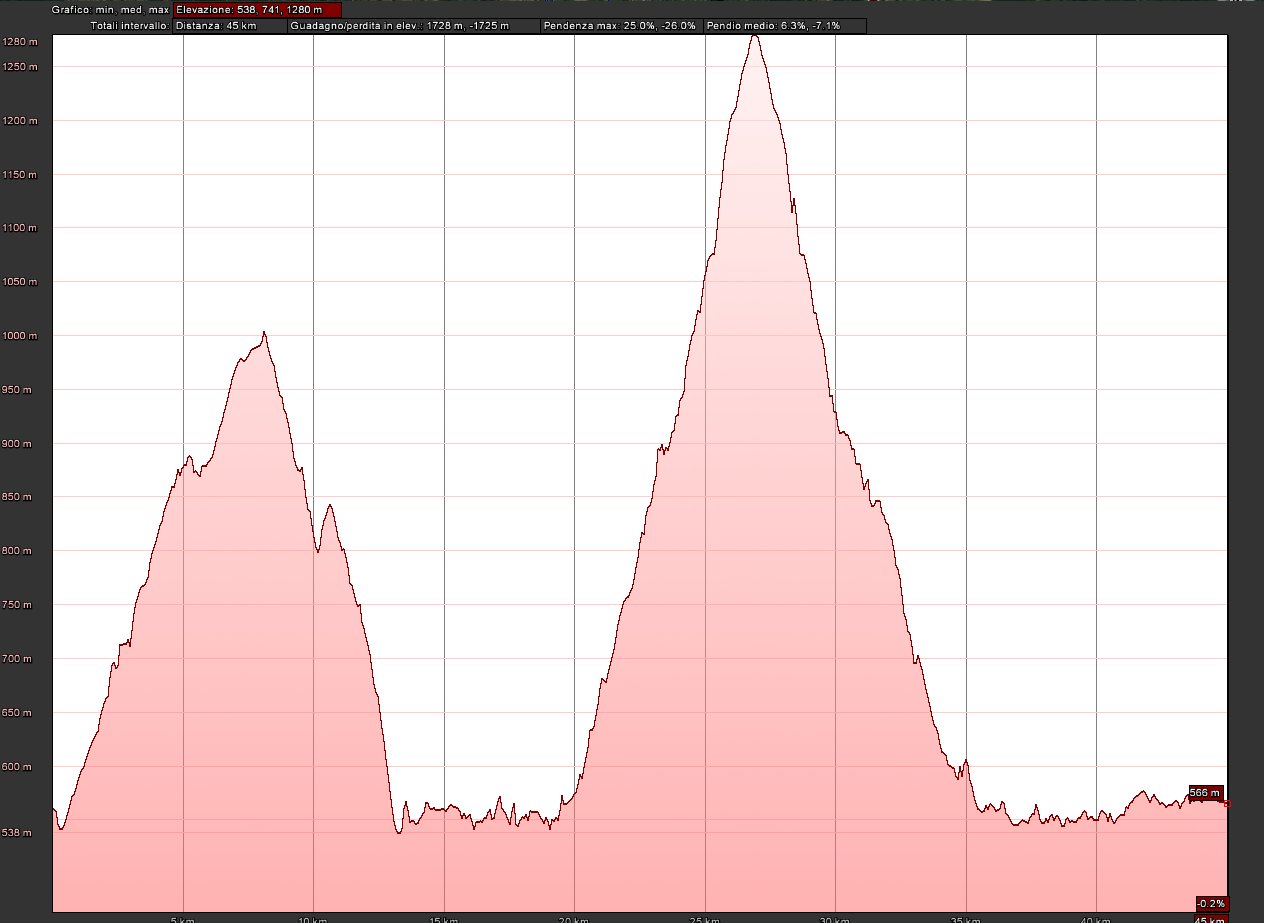Click the red Elevazione statistics box

pyautogui.click(x=257, y=9)
